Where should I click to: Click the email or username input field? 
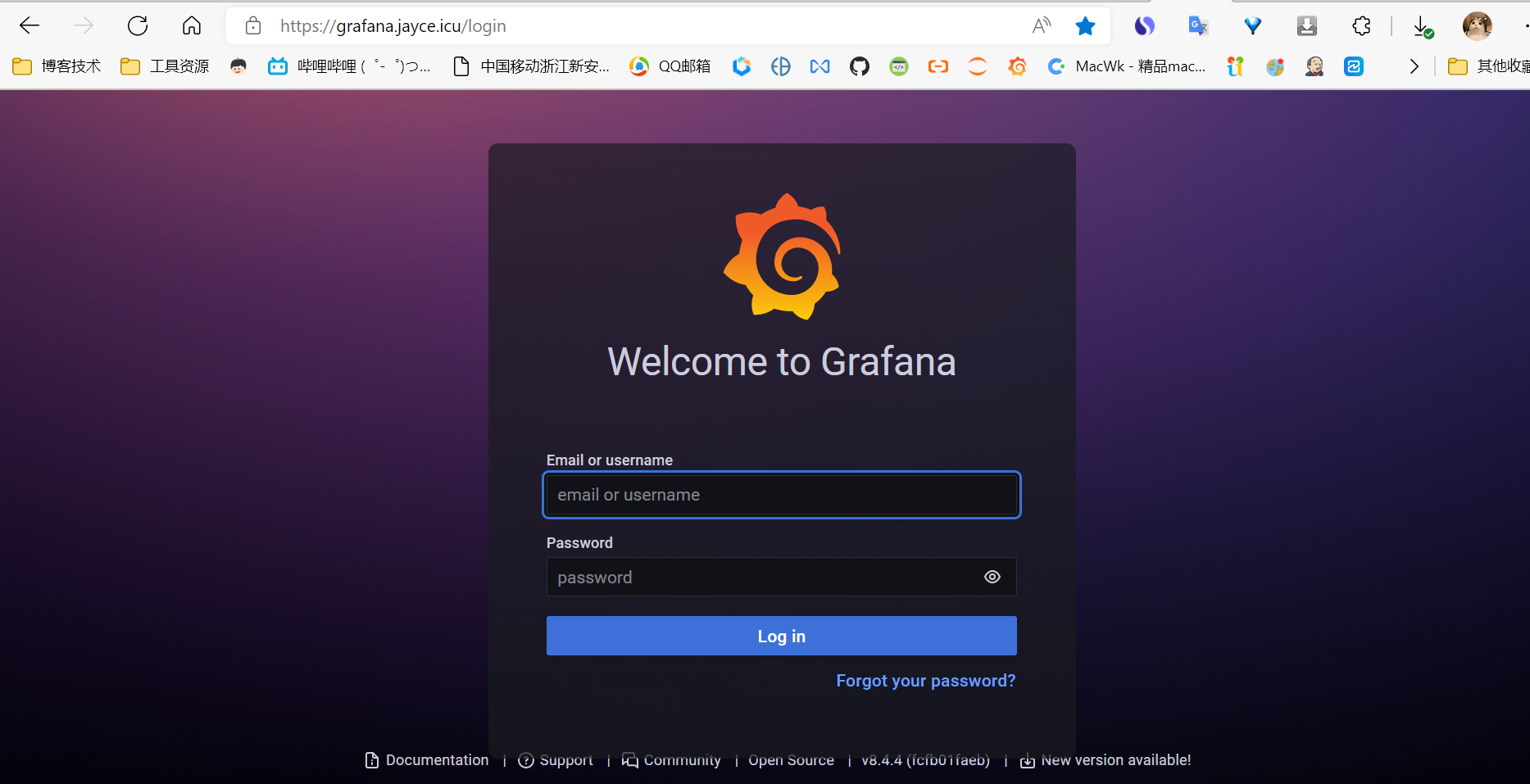pos(781,495)
